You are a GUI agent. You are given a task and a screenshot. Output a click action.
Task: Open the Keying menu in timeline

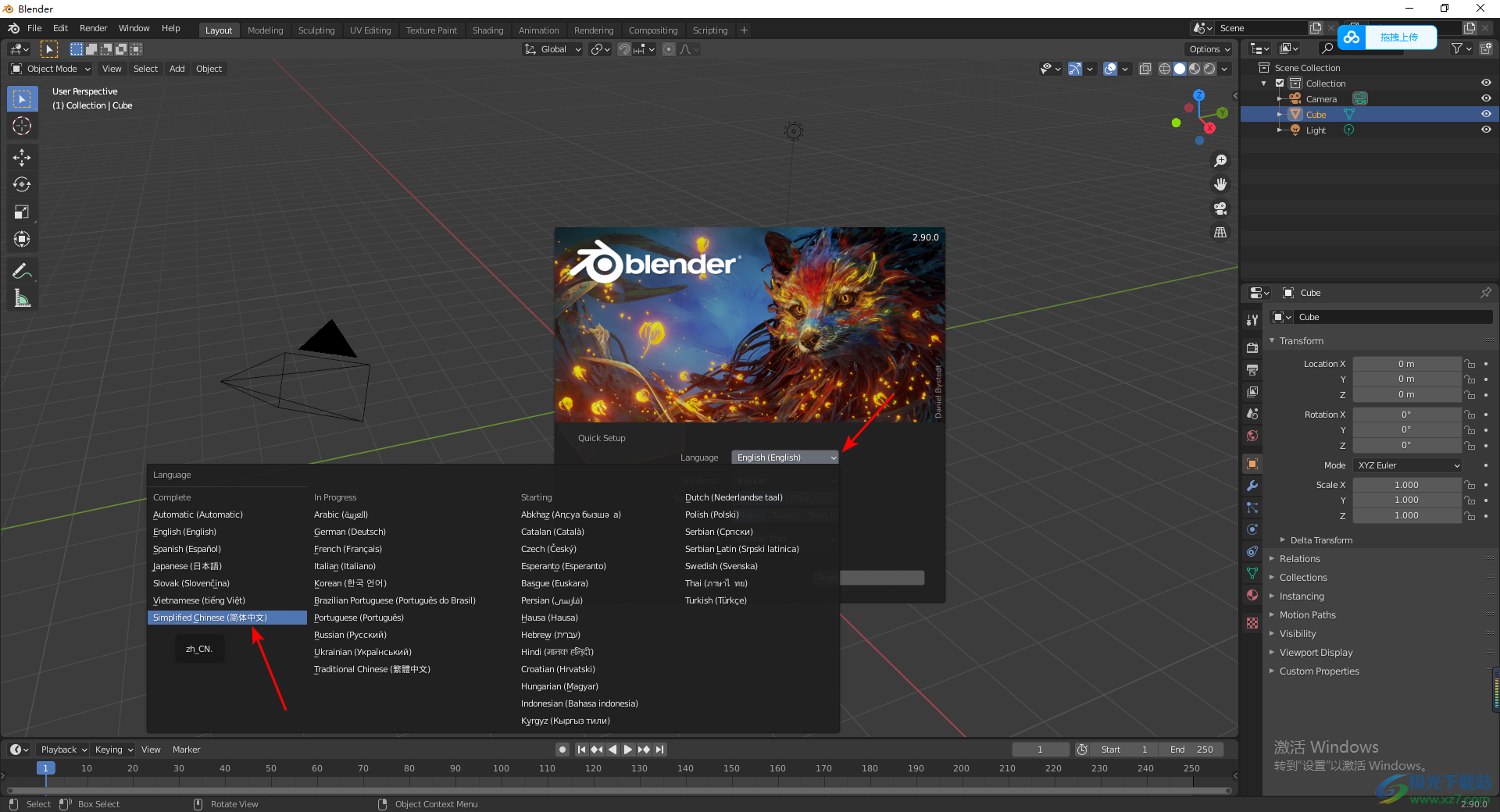113,750
